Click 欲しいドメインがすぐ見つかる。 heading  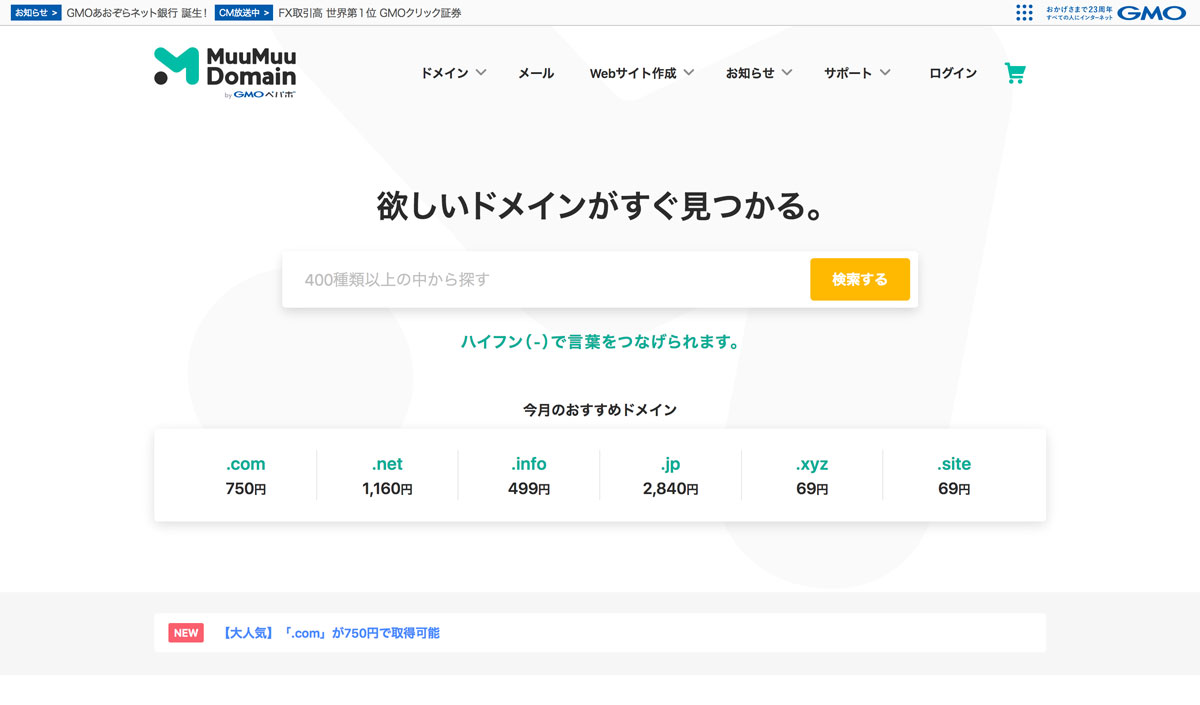tap(600, 205)
